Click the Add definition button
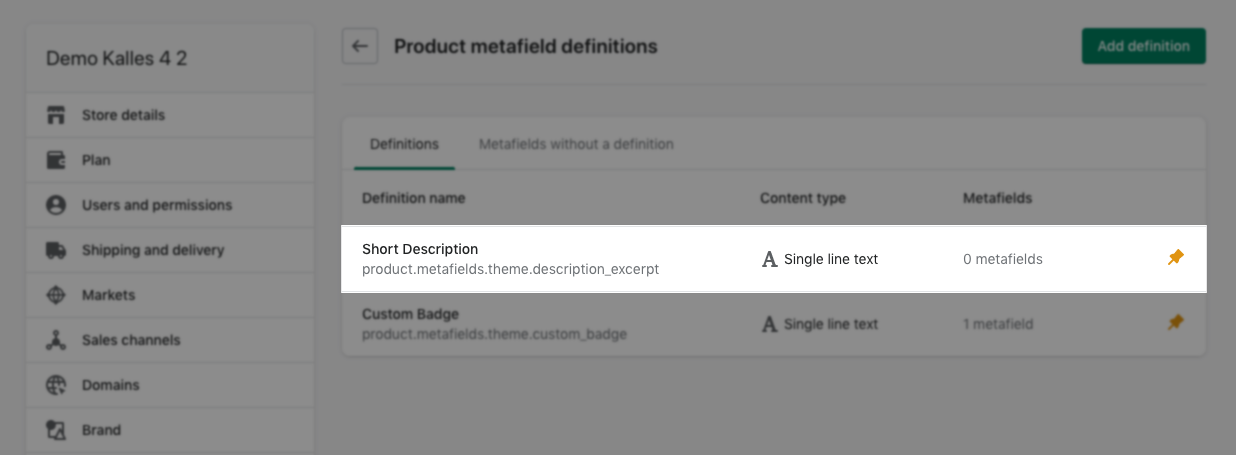 click(x=1143, y=46)
